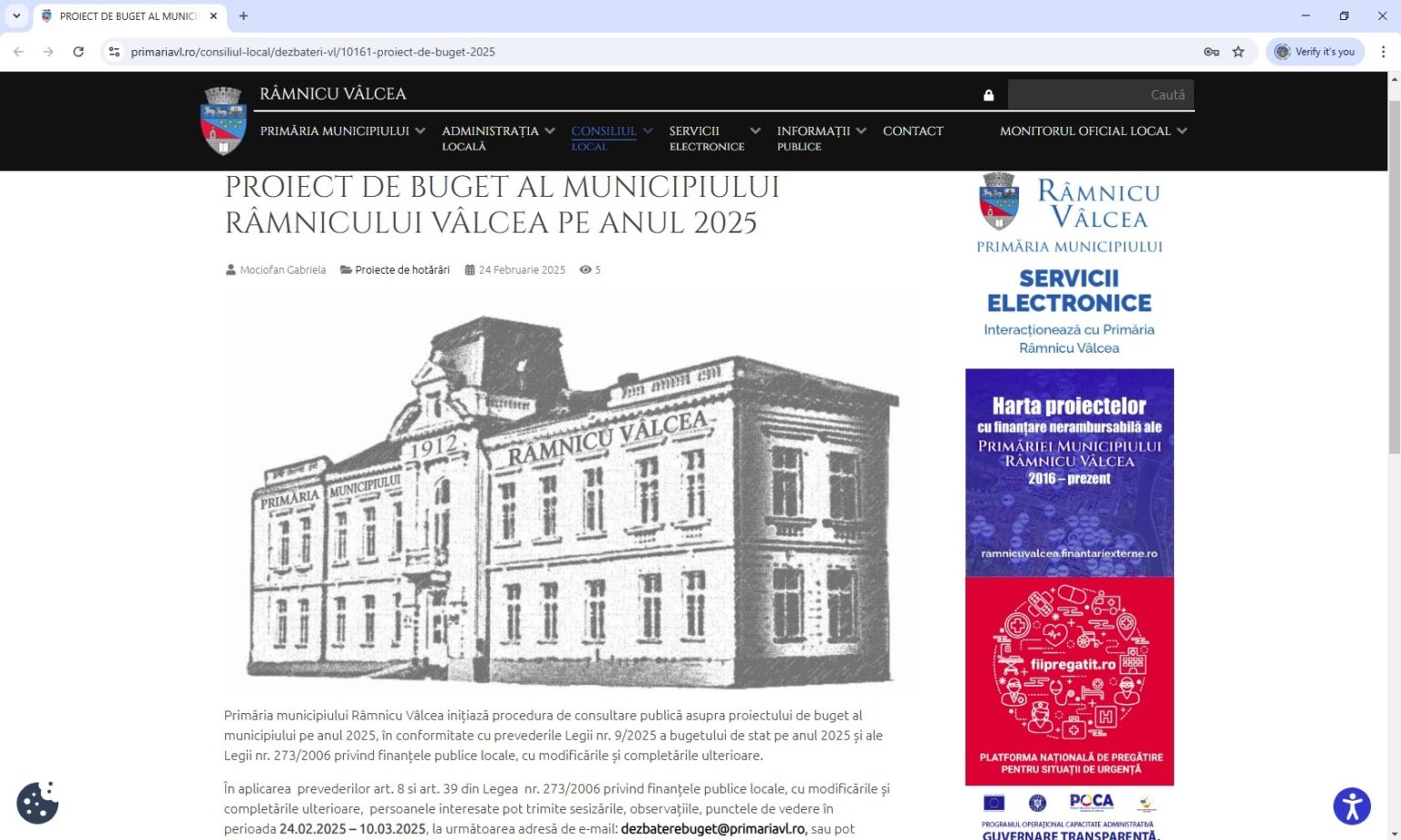Click the Râmnicu Vâlcea coat of arms logo
1401x840 pixels.
point(223,120)
